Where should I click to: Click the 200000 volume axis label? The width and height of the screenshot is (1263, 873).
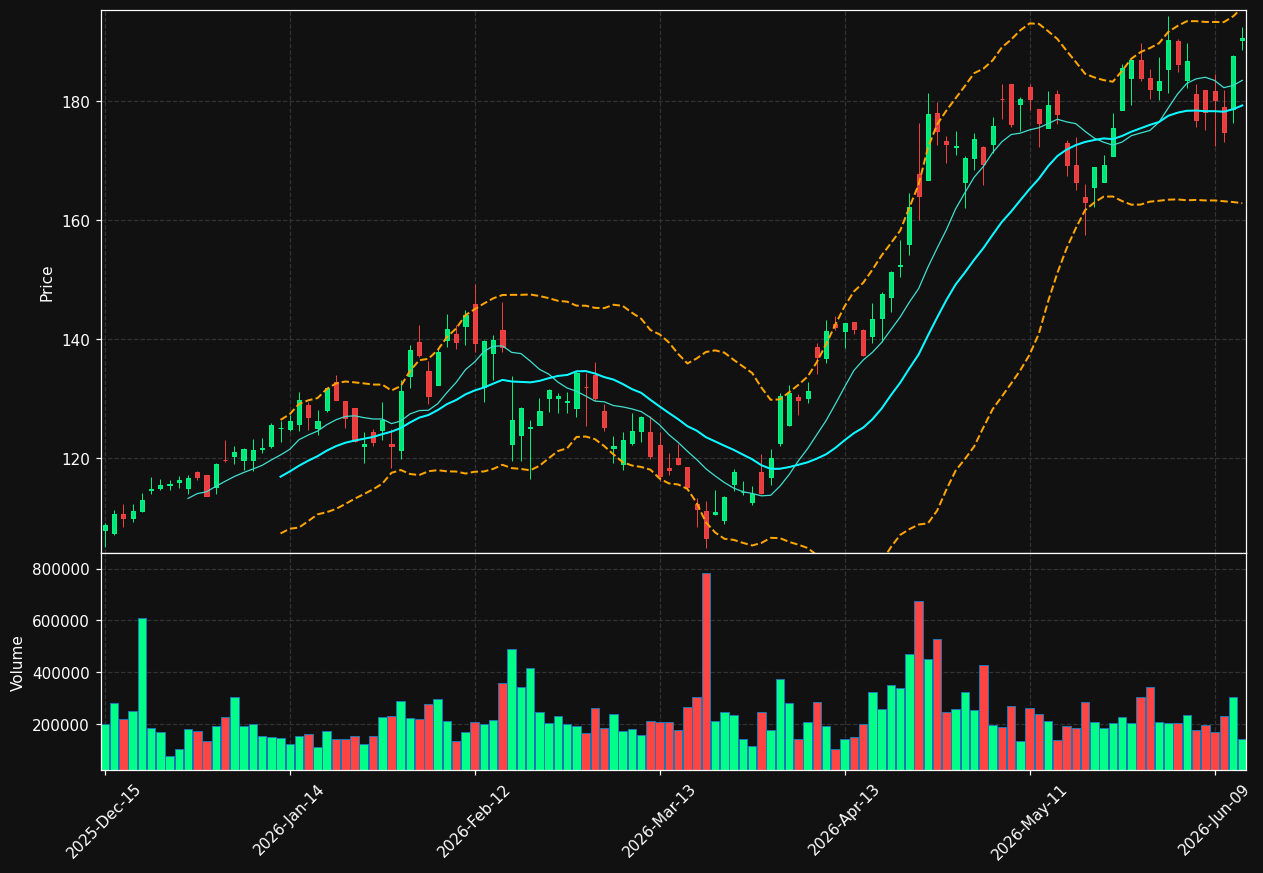tap(63, 725)
